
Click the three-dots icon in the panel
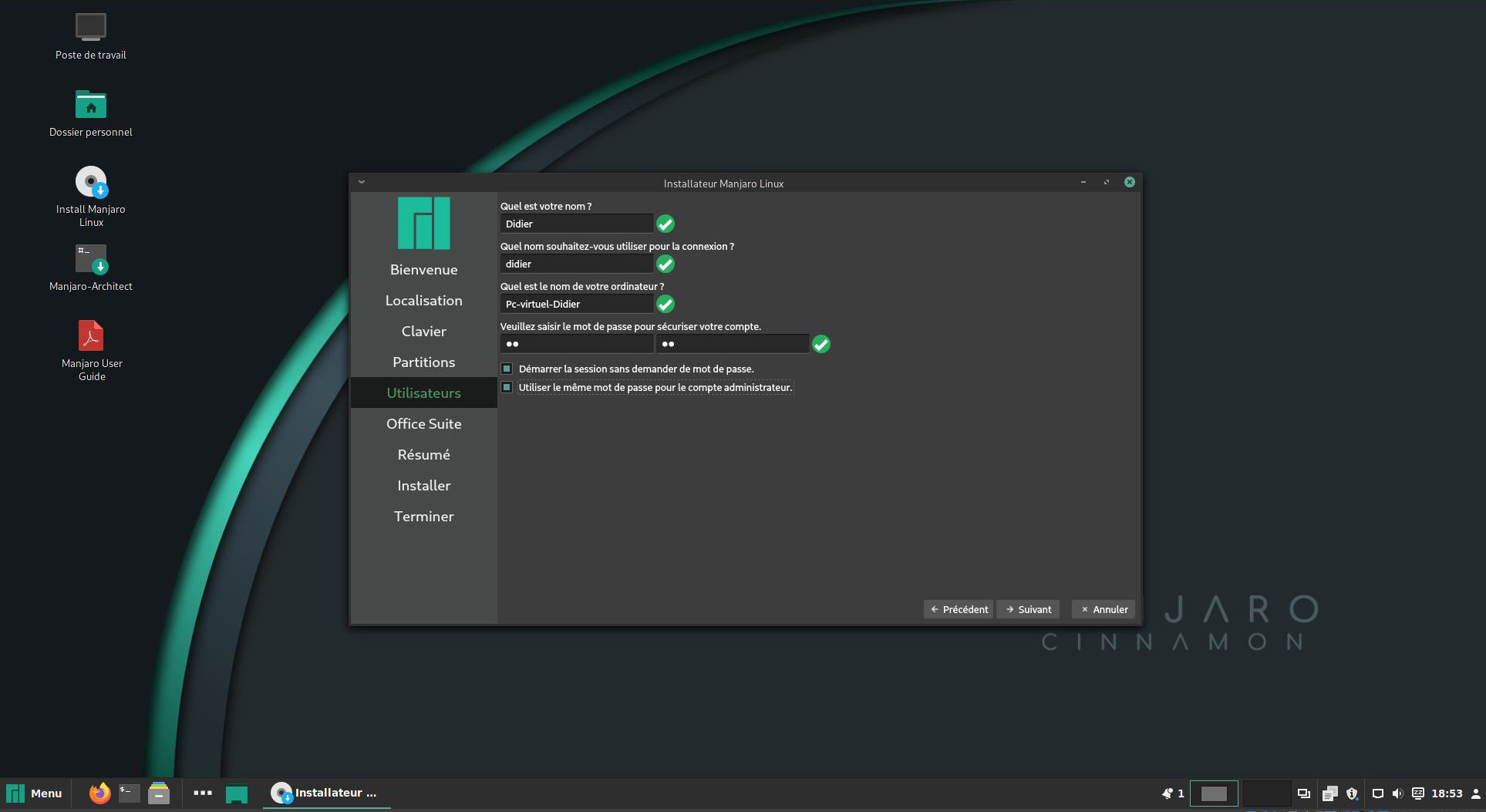pyautogui.click(x=203, y=793)
